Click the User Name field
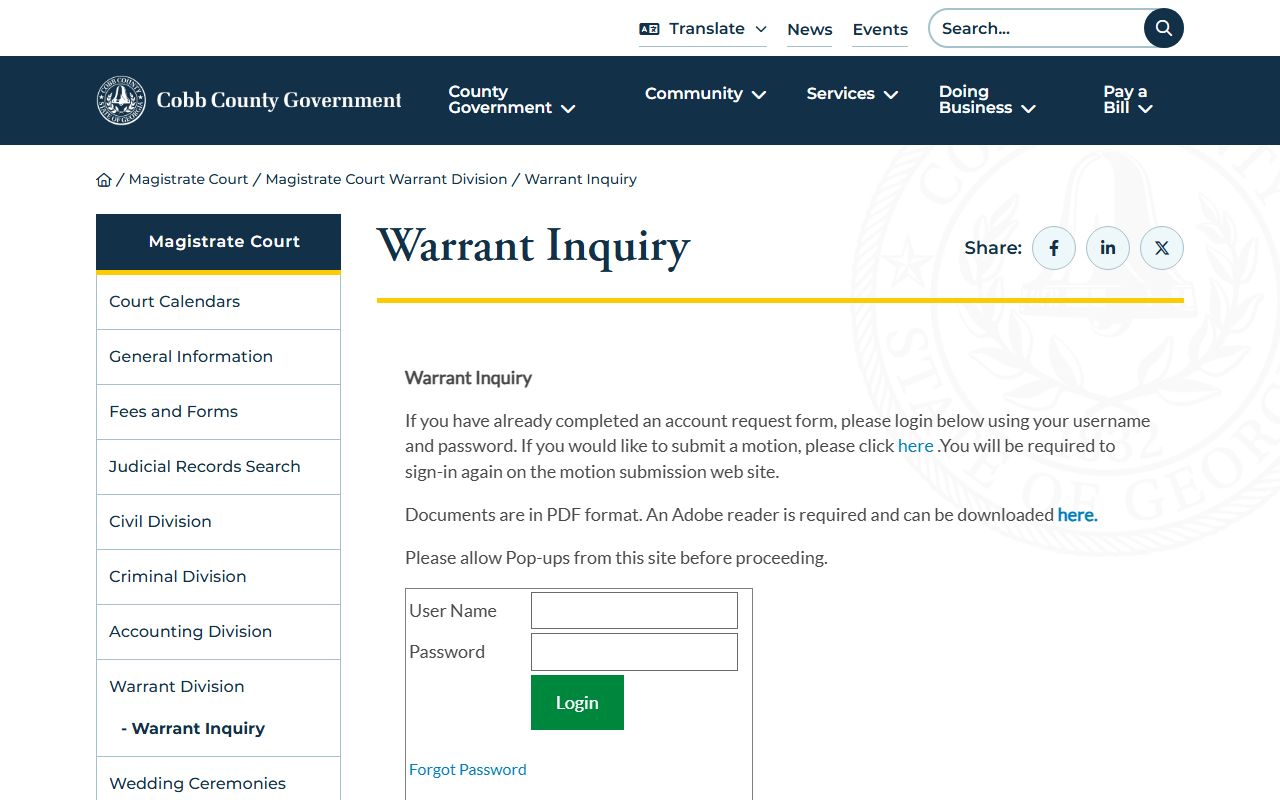 pos(634,611)
